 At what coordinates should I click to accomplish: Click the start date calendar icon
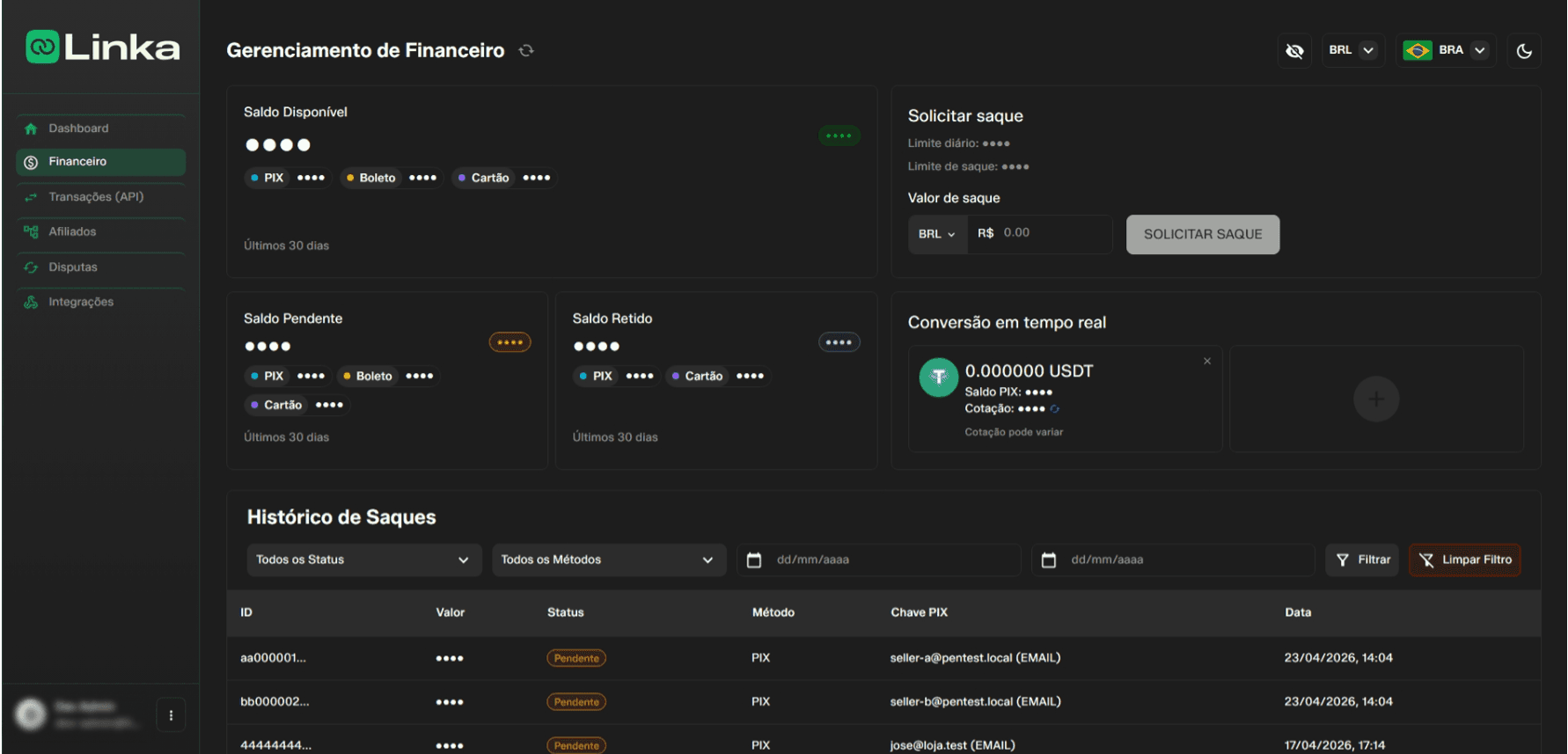coord(754,560)
